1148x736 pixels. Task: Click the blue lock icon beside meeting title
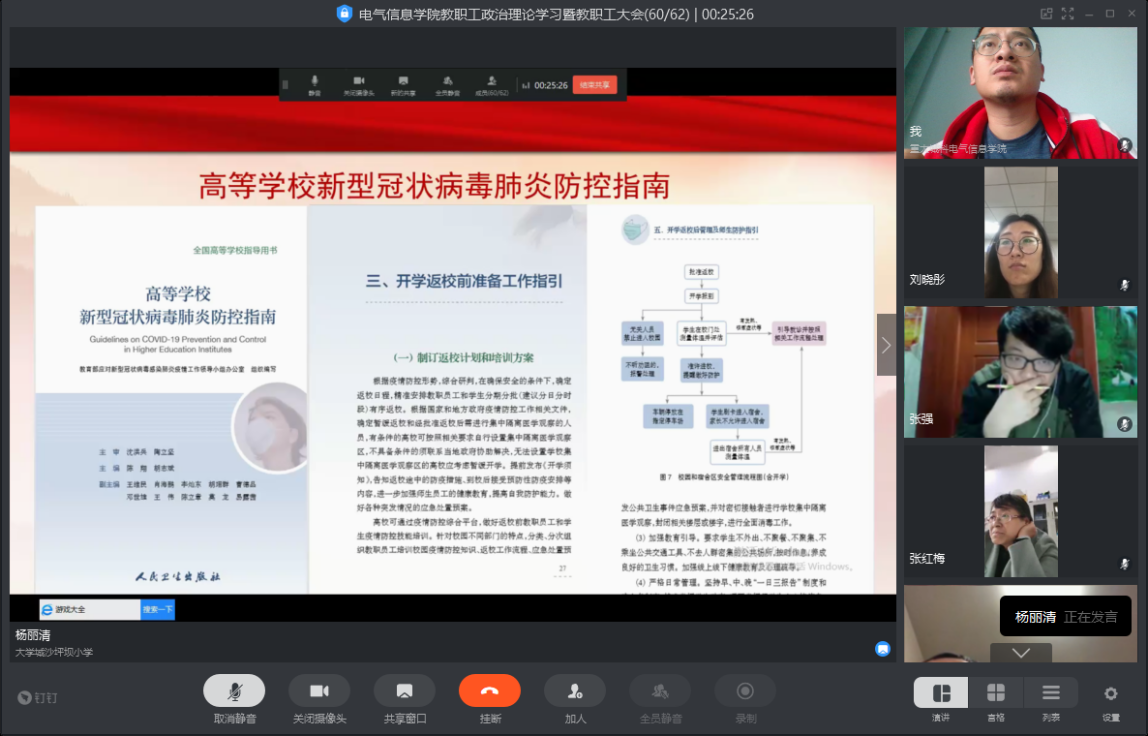pyautogui.click(x=344, y=14)
